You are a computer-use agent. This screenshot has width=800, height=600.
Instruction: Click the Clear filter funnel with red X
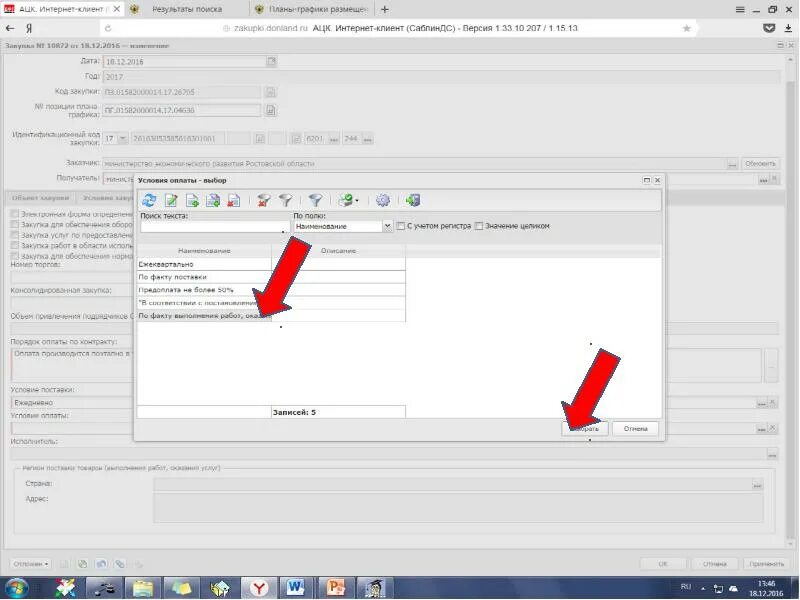tap(264, 201)
